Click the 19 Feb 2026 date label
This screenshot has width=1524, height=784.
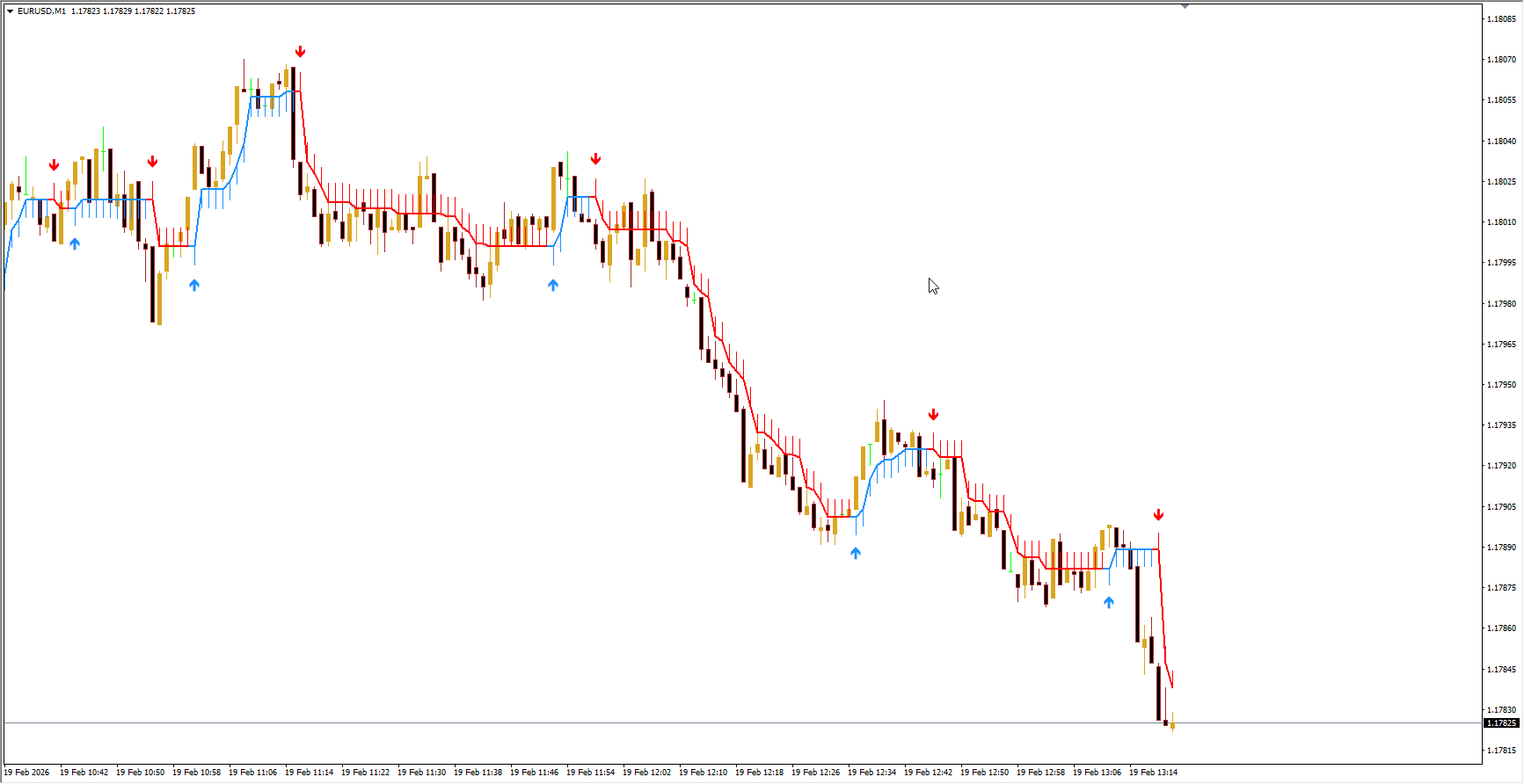[x=27, y=773]
